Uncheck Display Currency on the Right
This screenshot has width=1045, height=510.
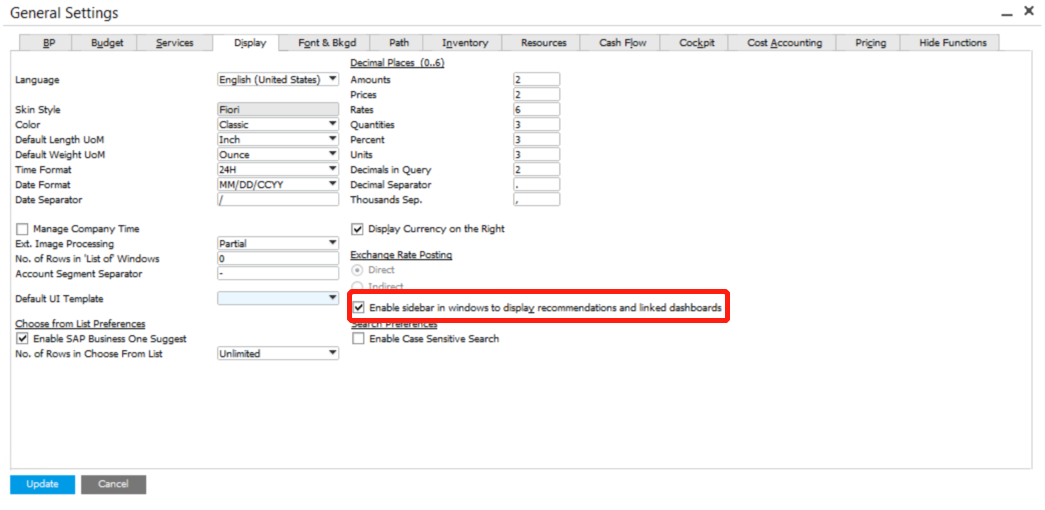[x=358, y=229]
